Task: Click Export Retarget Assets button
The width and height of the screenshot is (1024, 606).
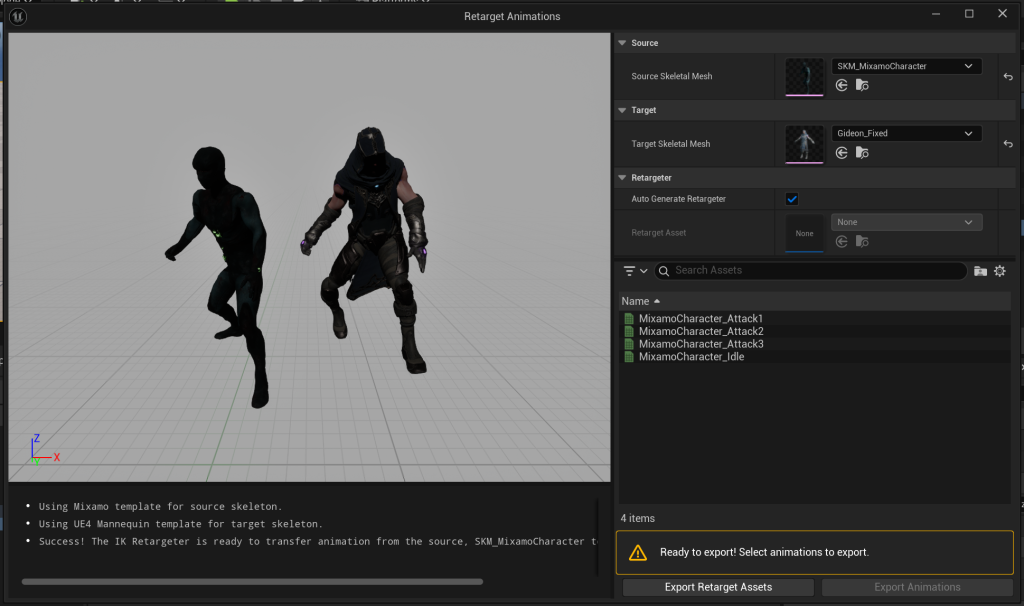Action: (718, 587)
